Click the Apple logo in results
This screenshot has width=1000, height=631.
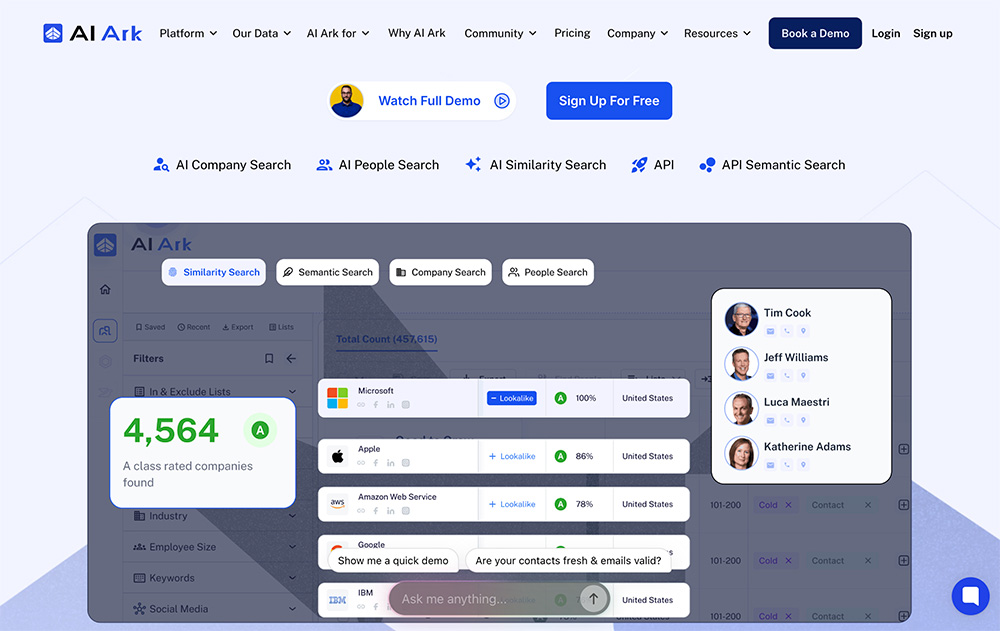click(x=337, y=456)
